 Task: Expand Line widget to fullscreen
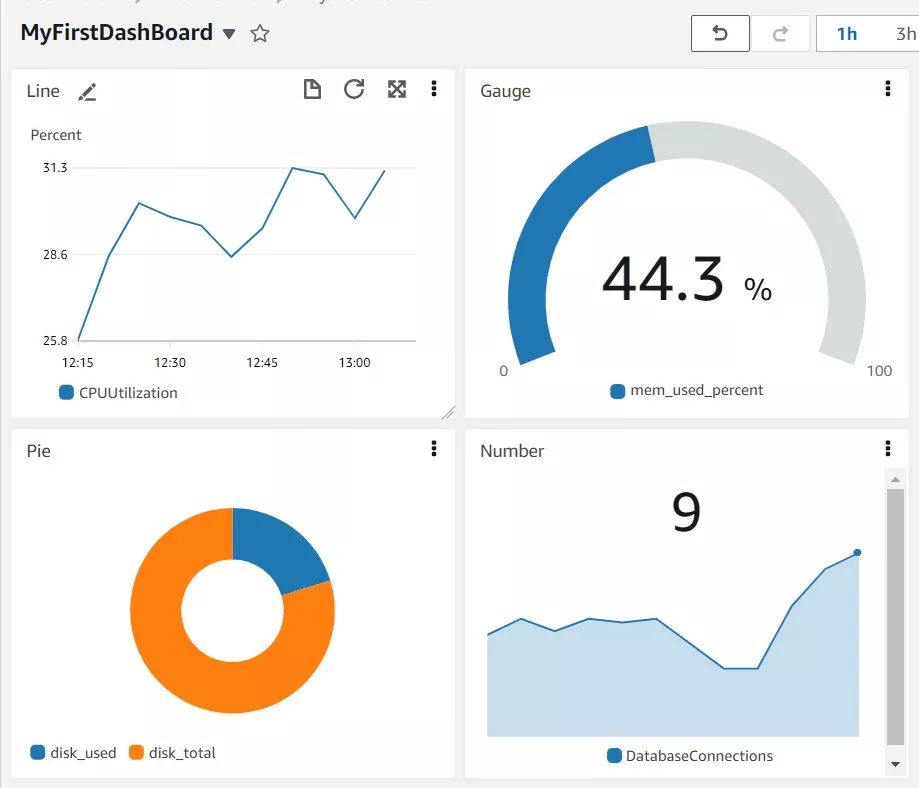[x=397, y=90]
